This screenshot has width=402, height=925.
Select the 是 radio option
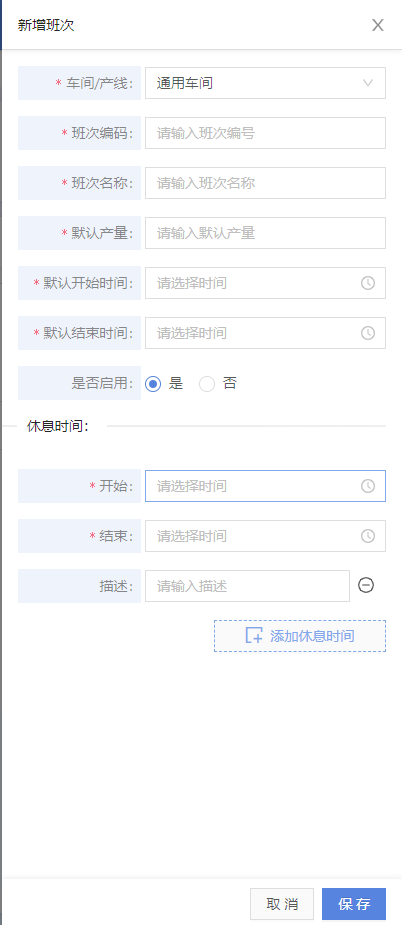click(153, 384)
